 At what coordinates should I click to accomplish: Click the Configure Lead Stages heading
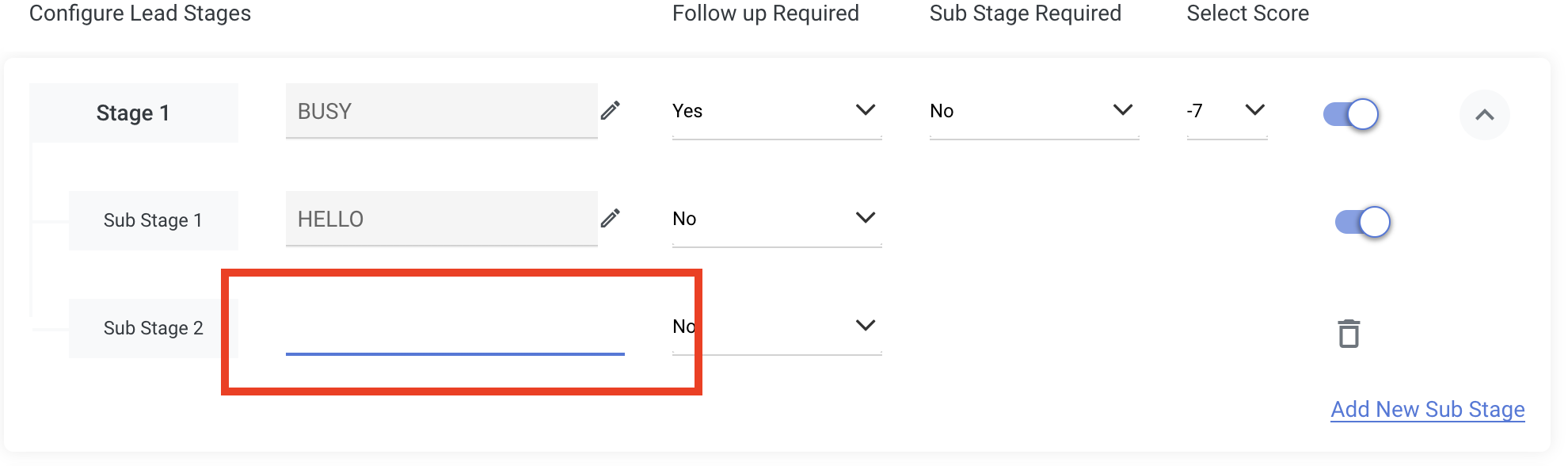tap(140, 13)
